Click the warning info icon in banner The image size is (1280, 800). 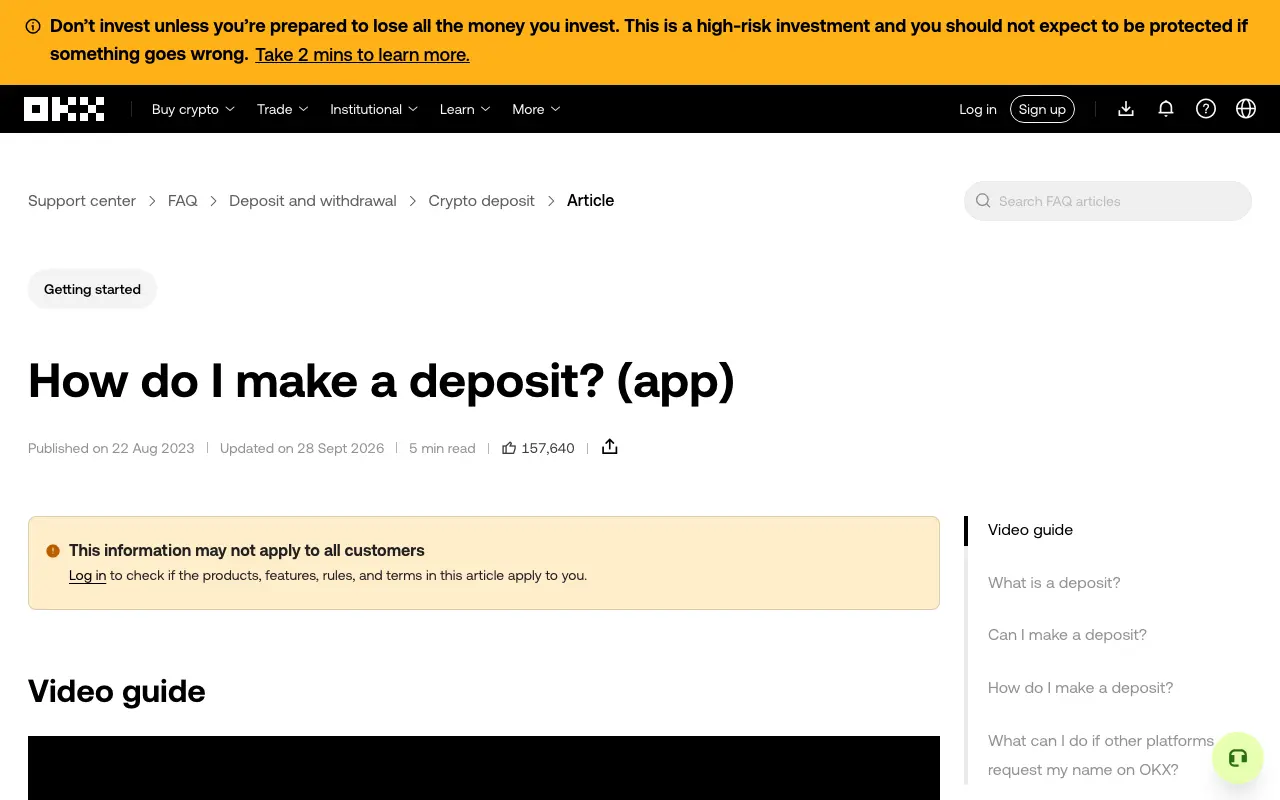[33, 27]
